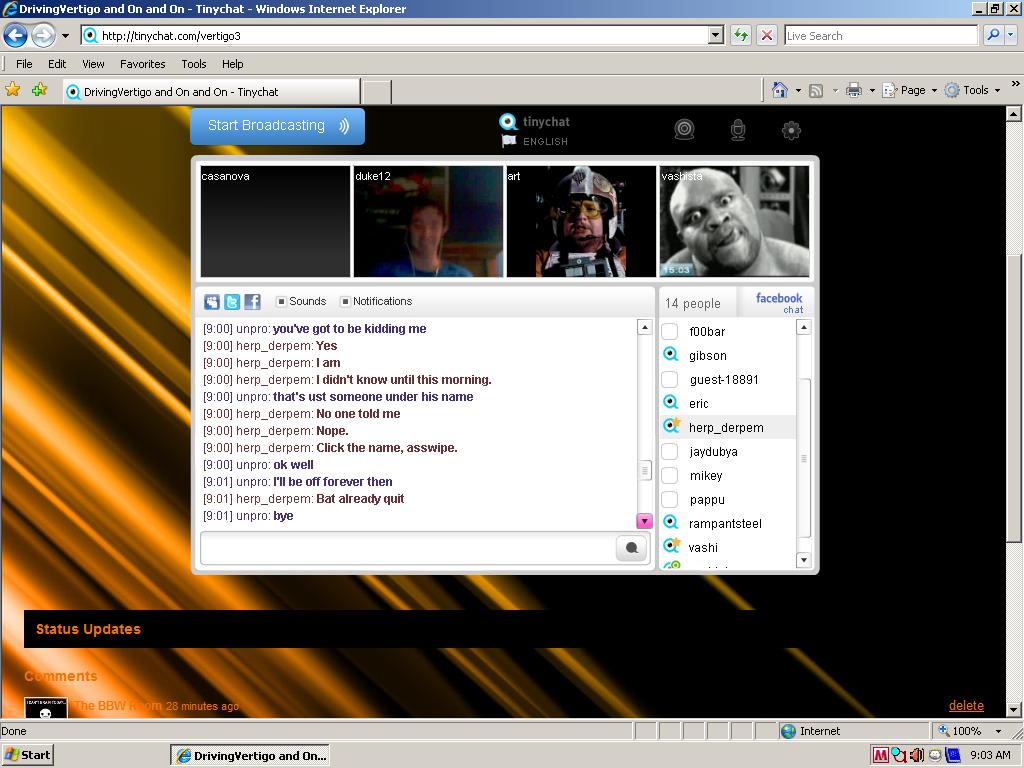Open the zoom level 100% dropdown

[x=998, y=731]
